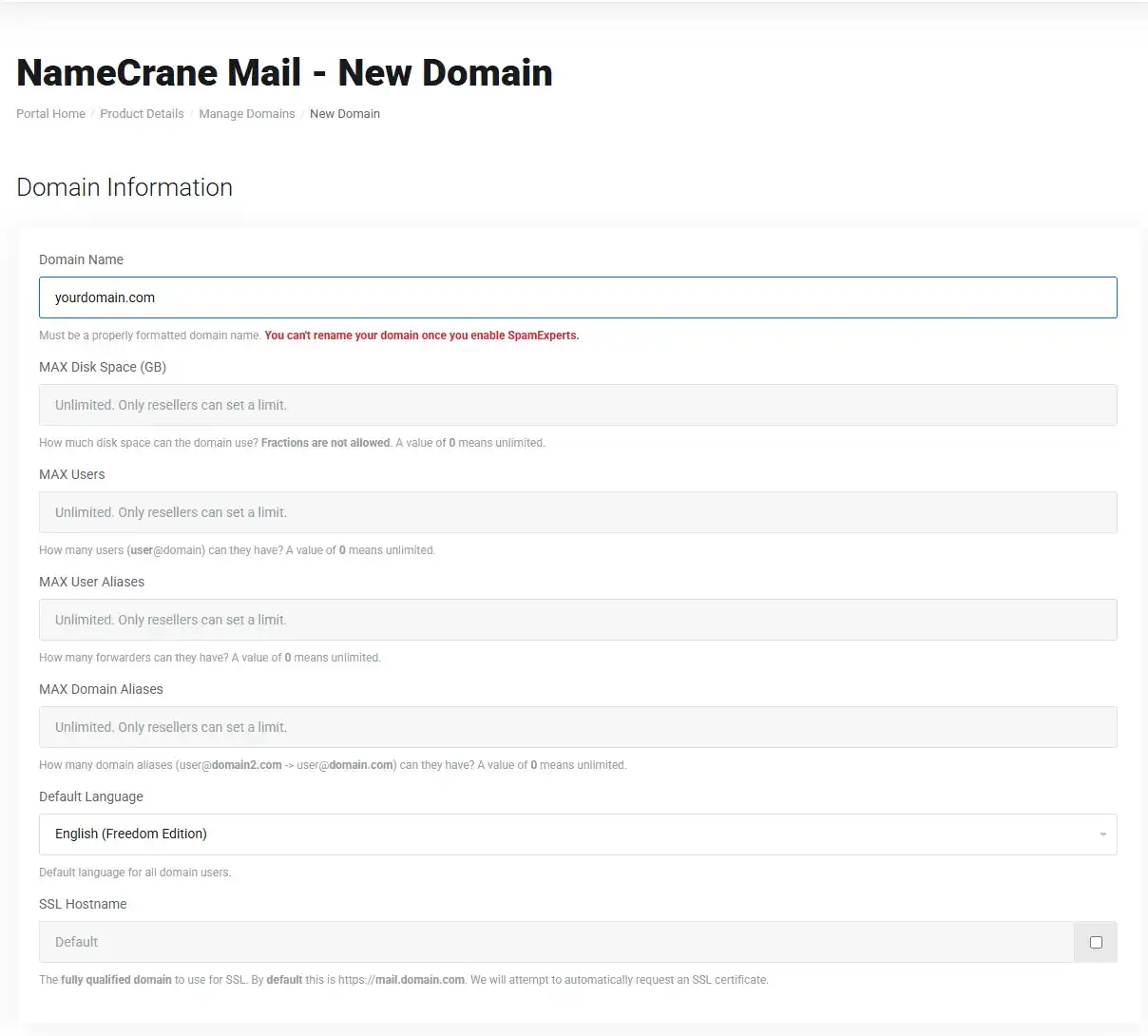Click the mail.domain.com SSL help text
Screen dimensions: 1148x1036
(419, 979)
